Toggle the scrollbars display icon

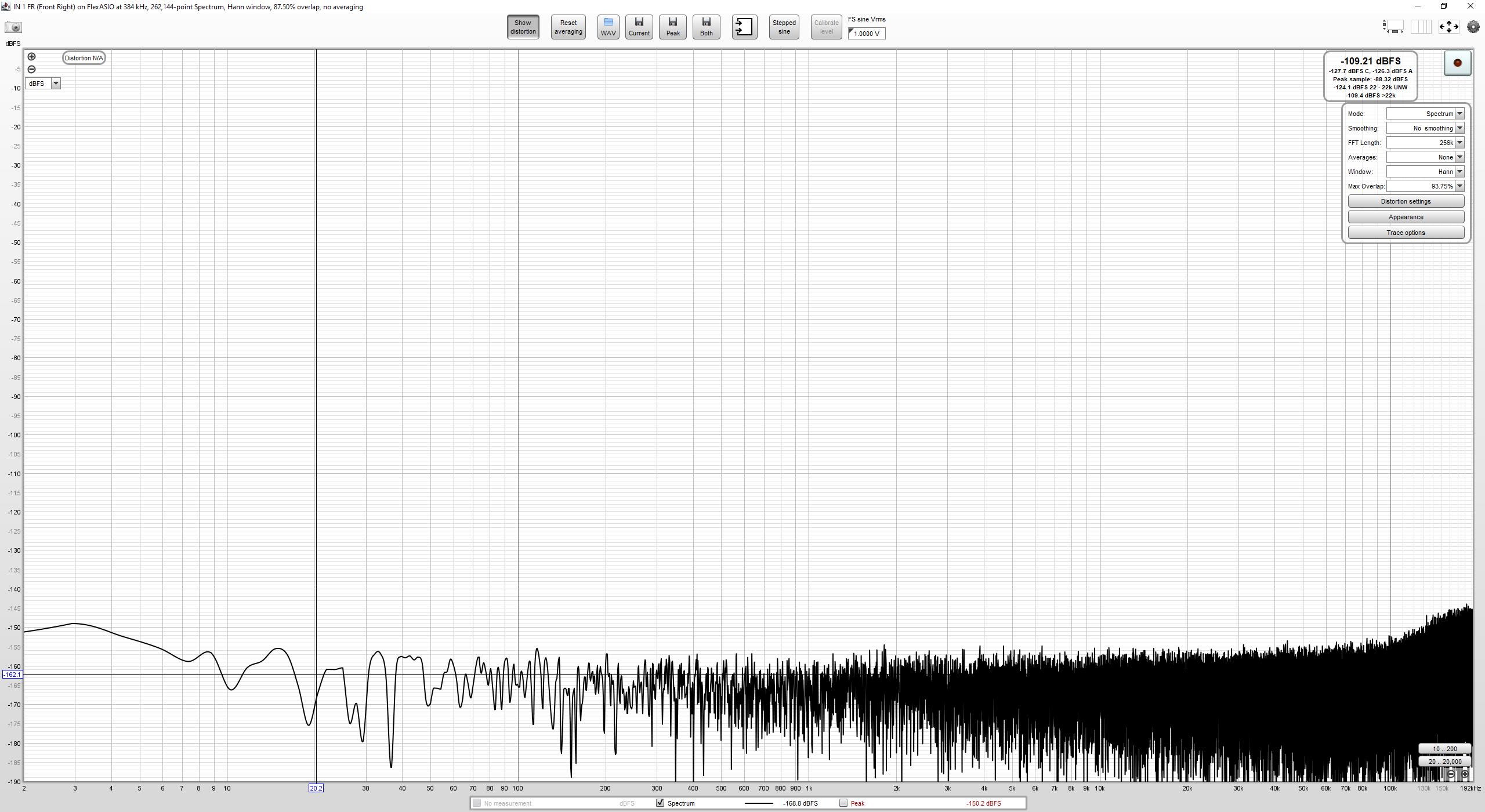(x=1393, y=27)
